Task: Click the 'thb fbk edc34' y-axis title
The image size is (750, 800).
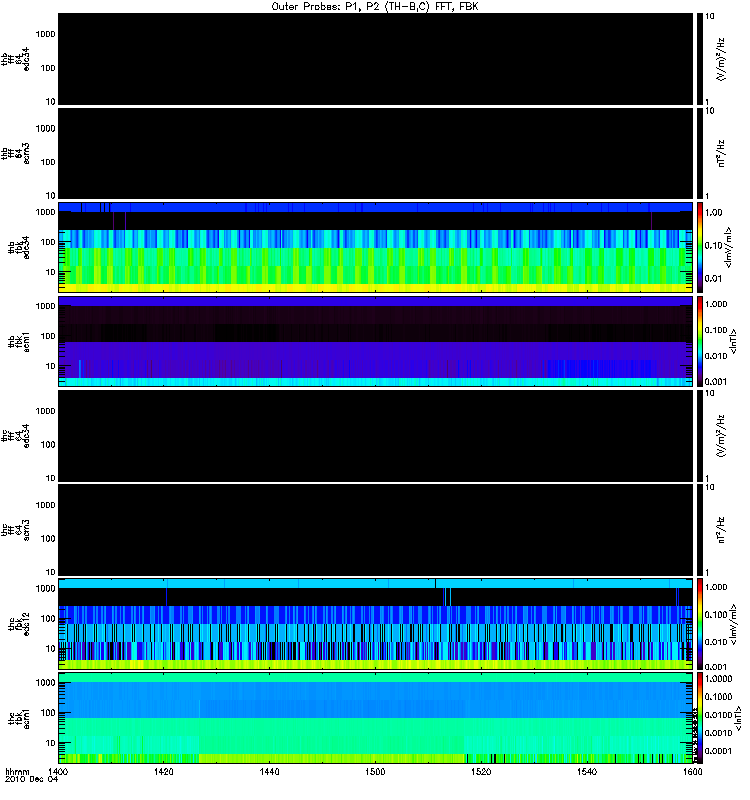Action: (x=19, y=247)
